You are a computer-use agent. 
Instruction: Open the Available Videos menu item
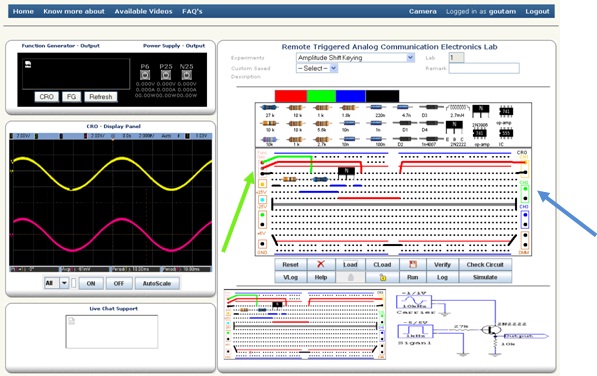coord(143,11)
